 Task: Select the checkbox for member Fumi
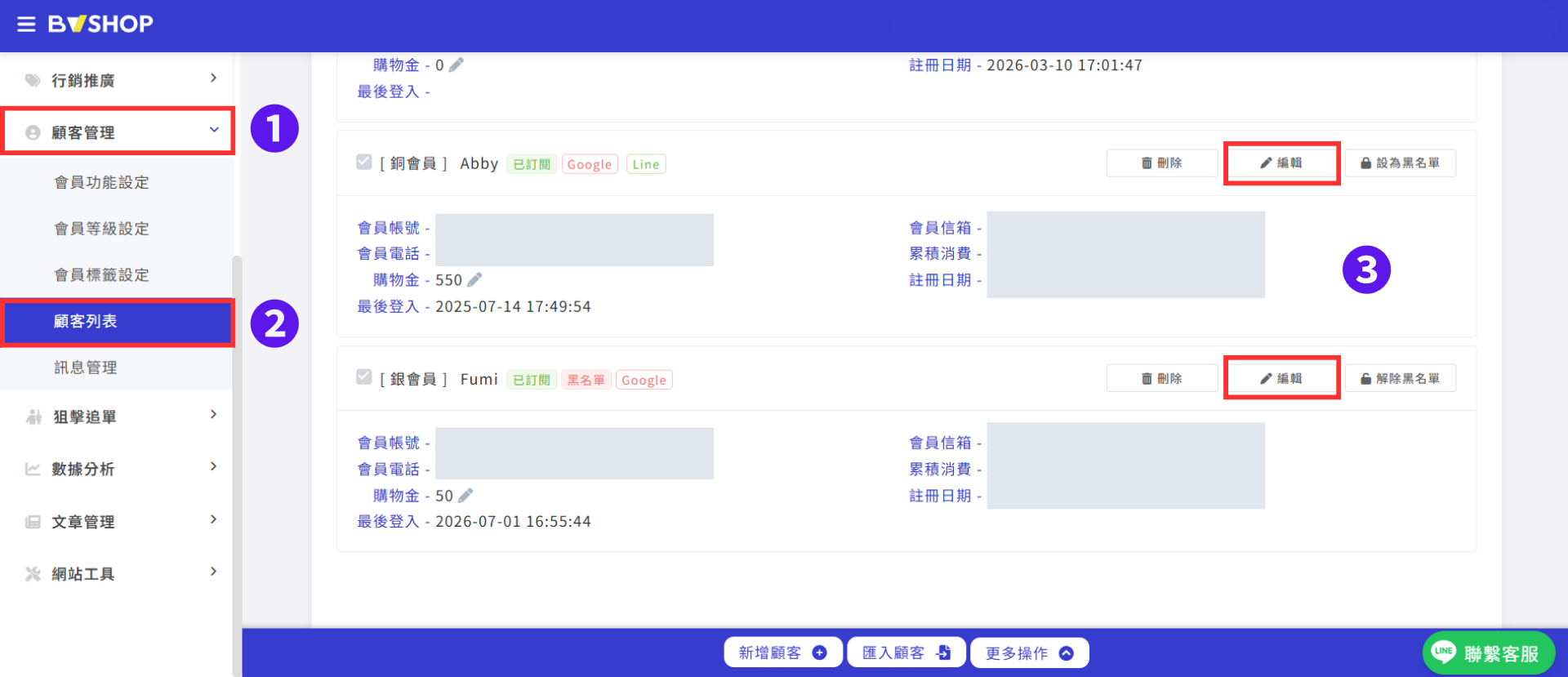(364, 376)
